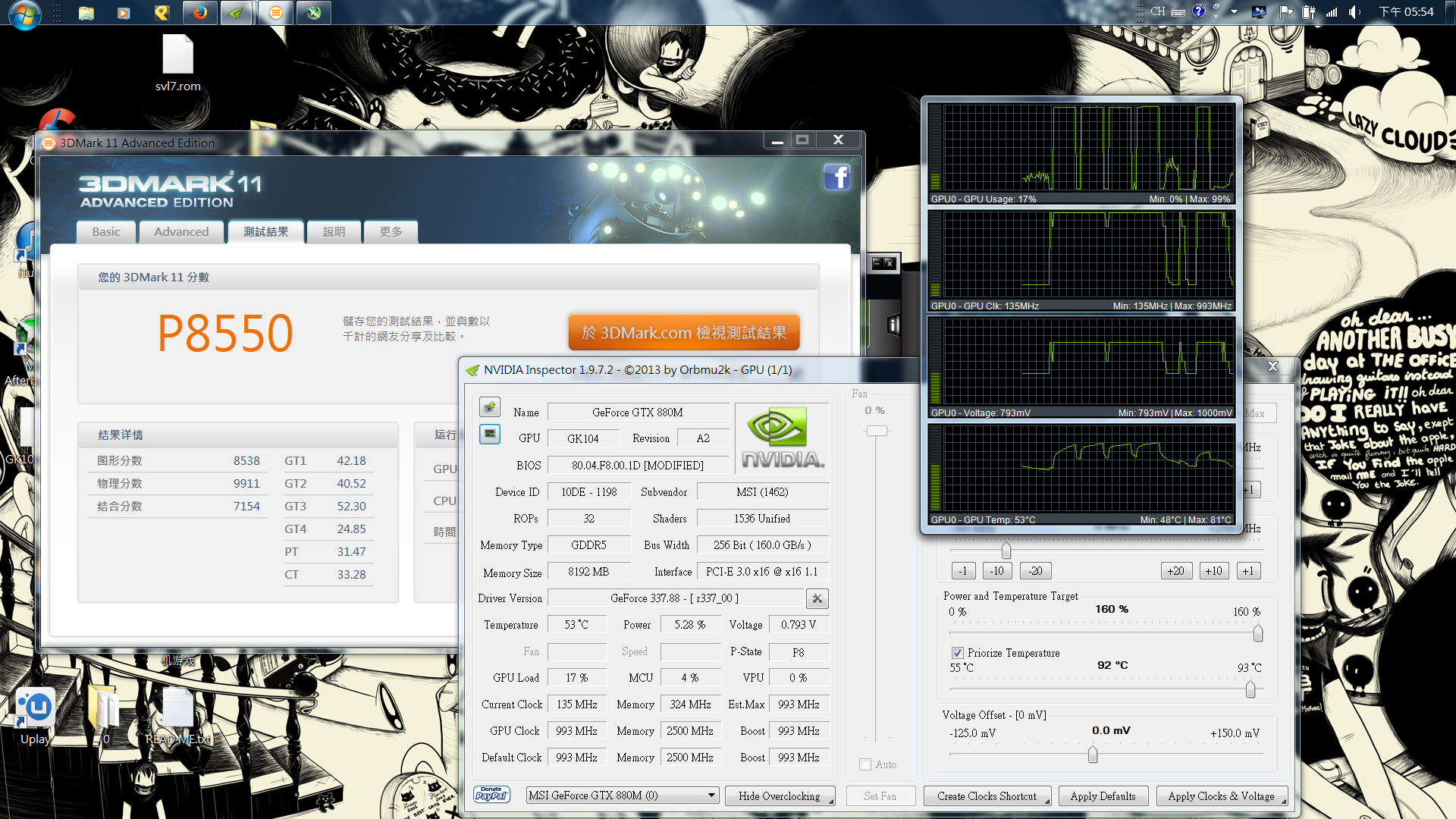The width and height of the screenshot is (1456, 819).
Task: Click the GPU Temp monitor graph
Action: point(1081,475)
